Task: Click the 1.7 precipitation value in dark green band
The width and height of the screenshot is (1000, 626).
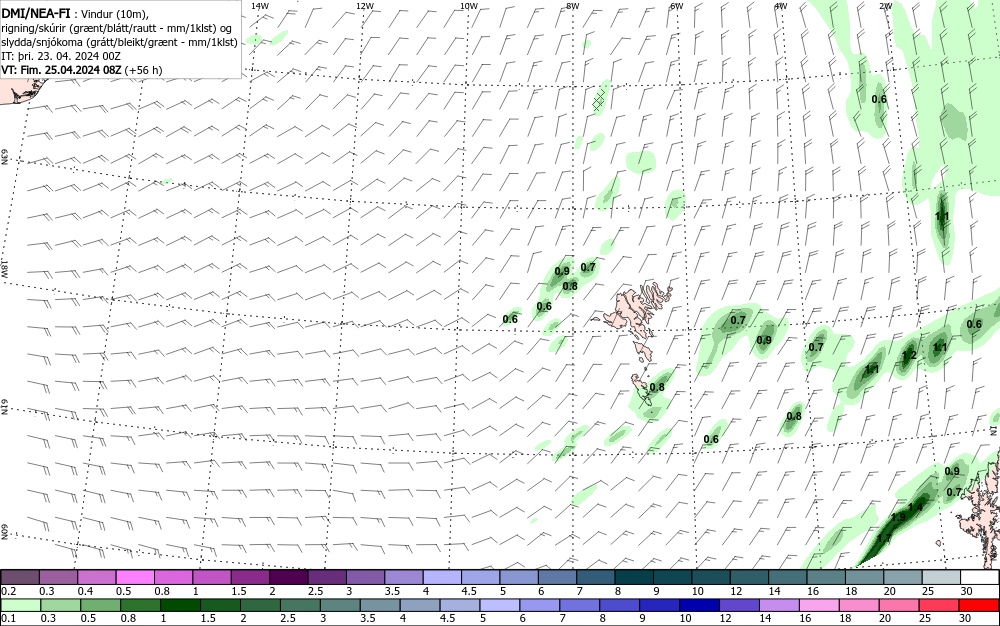Action: tap(884, 539)
